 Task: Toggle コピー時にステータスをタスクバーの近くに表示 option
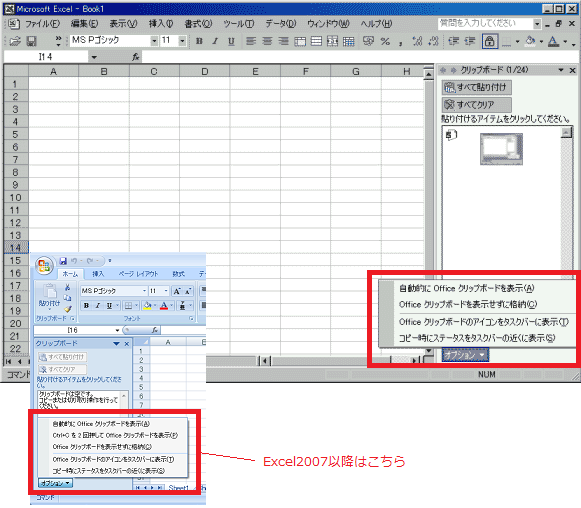click(477, 338)
